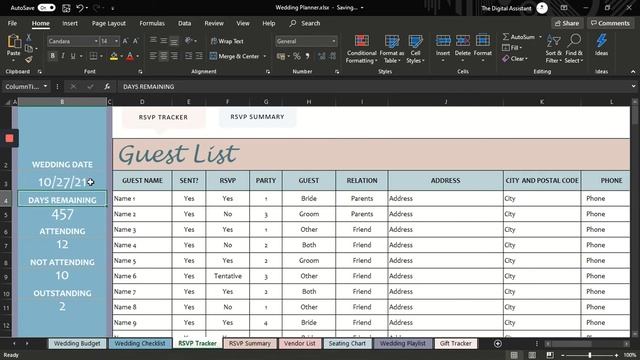This screenshot has height=360, width=640.
Task: Switch to the Data ribbon tab
Action: (x=184, y=23)
